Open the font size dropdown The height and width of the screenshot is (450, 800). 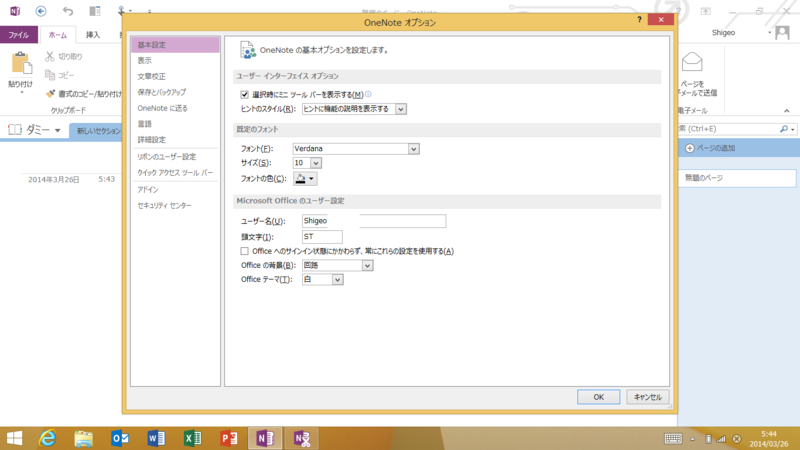(316, 163)
